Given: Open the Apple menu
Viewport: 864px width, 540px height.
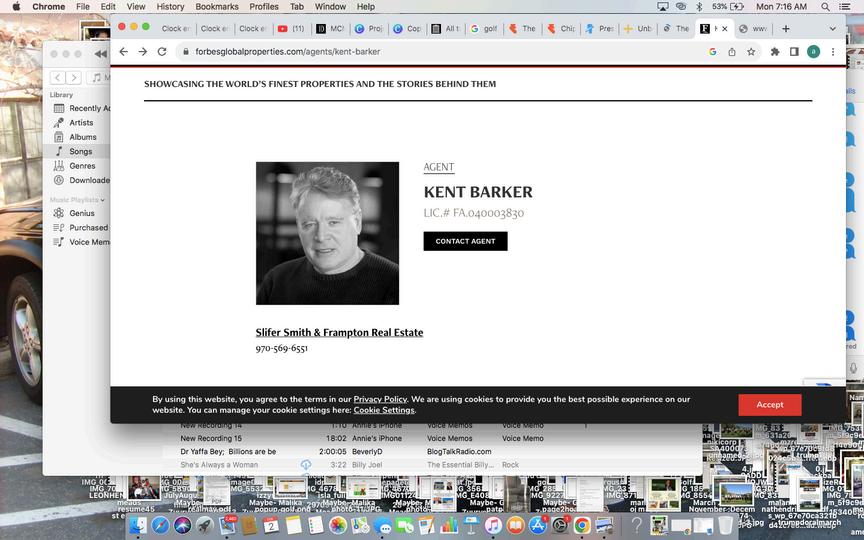Looking at the screenshot, I should pos(16,7).
